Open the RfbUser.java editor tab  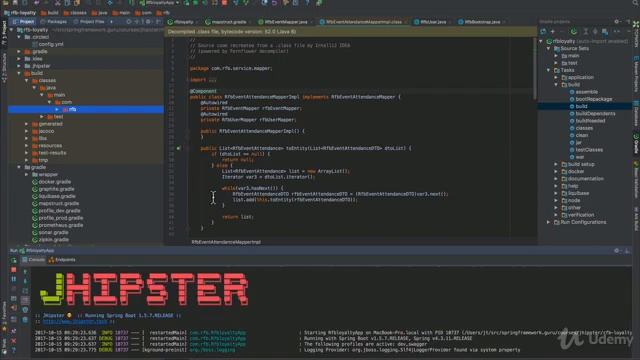430,22
